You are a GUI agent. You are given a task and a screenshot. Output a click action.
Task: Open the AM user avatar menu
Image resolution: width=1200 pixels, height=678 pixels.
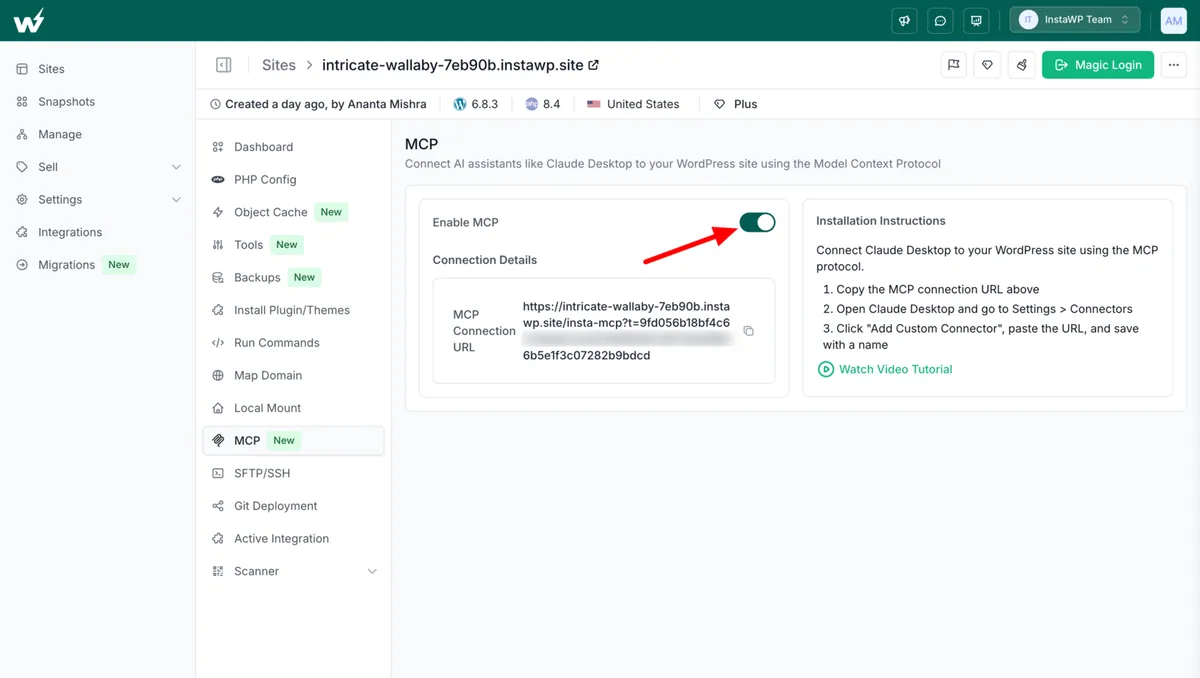[1173, 20]
